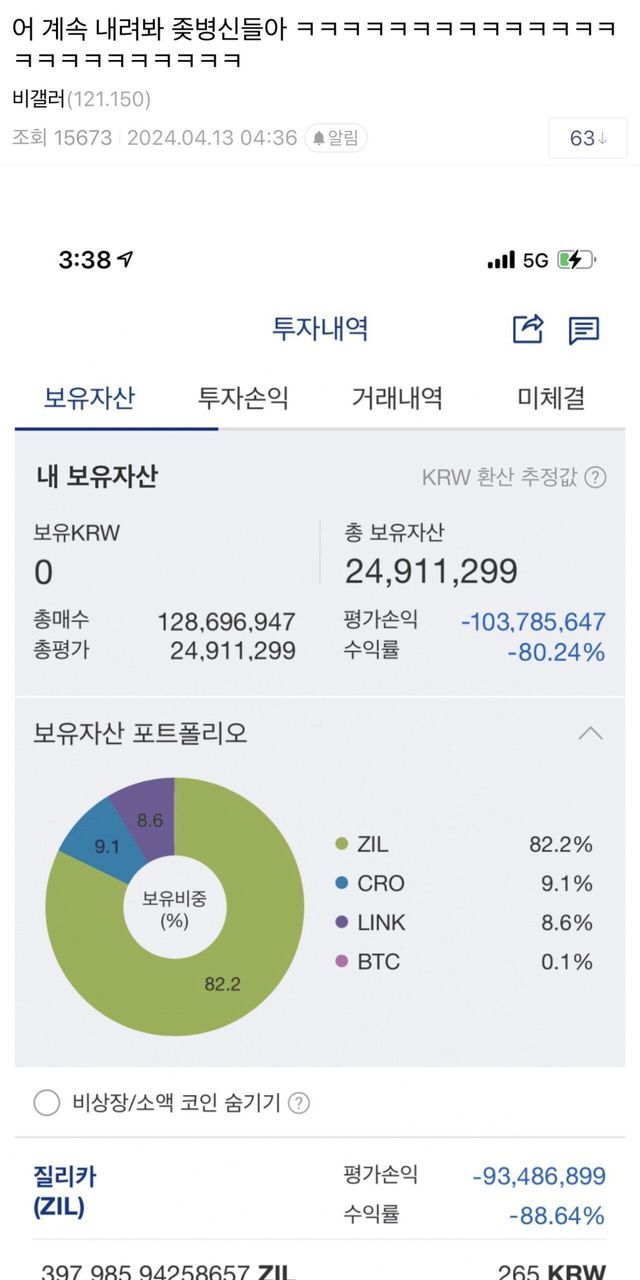
Task: Open the 63 comments jump button
Action: tap(587, 138)
